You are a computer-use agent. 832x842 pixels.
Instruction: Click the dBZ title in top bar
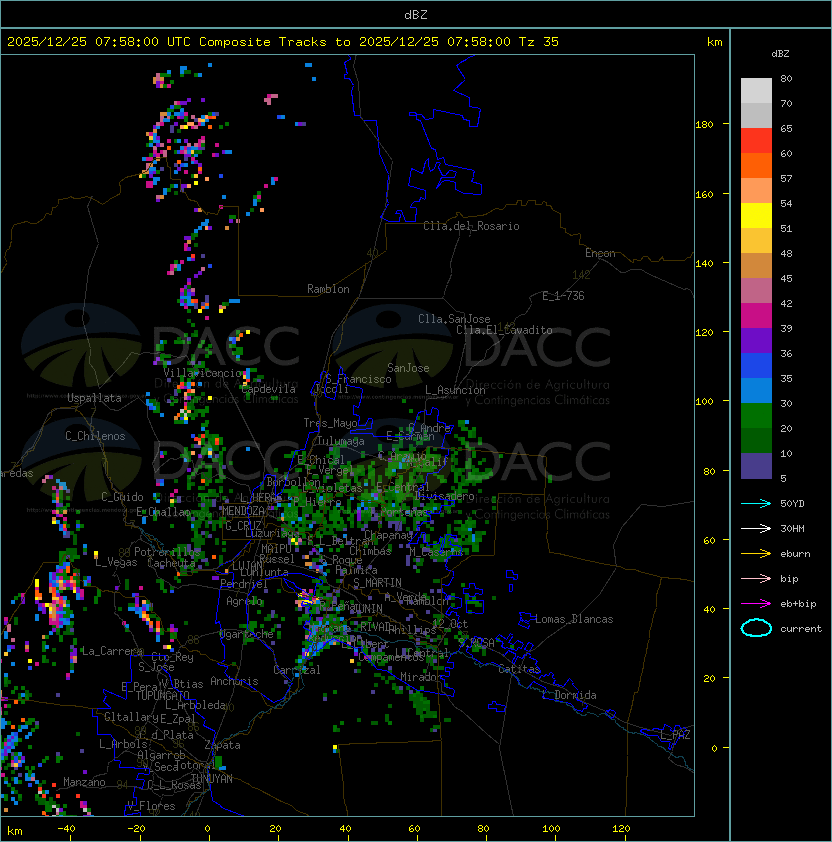click(x=416, y=14)
